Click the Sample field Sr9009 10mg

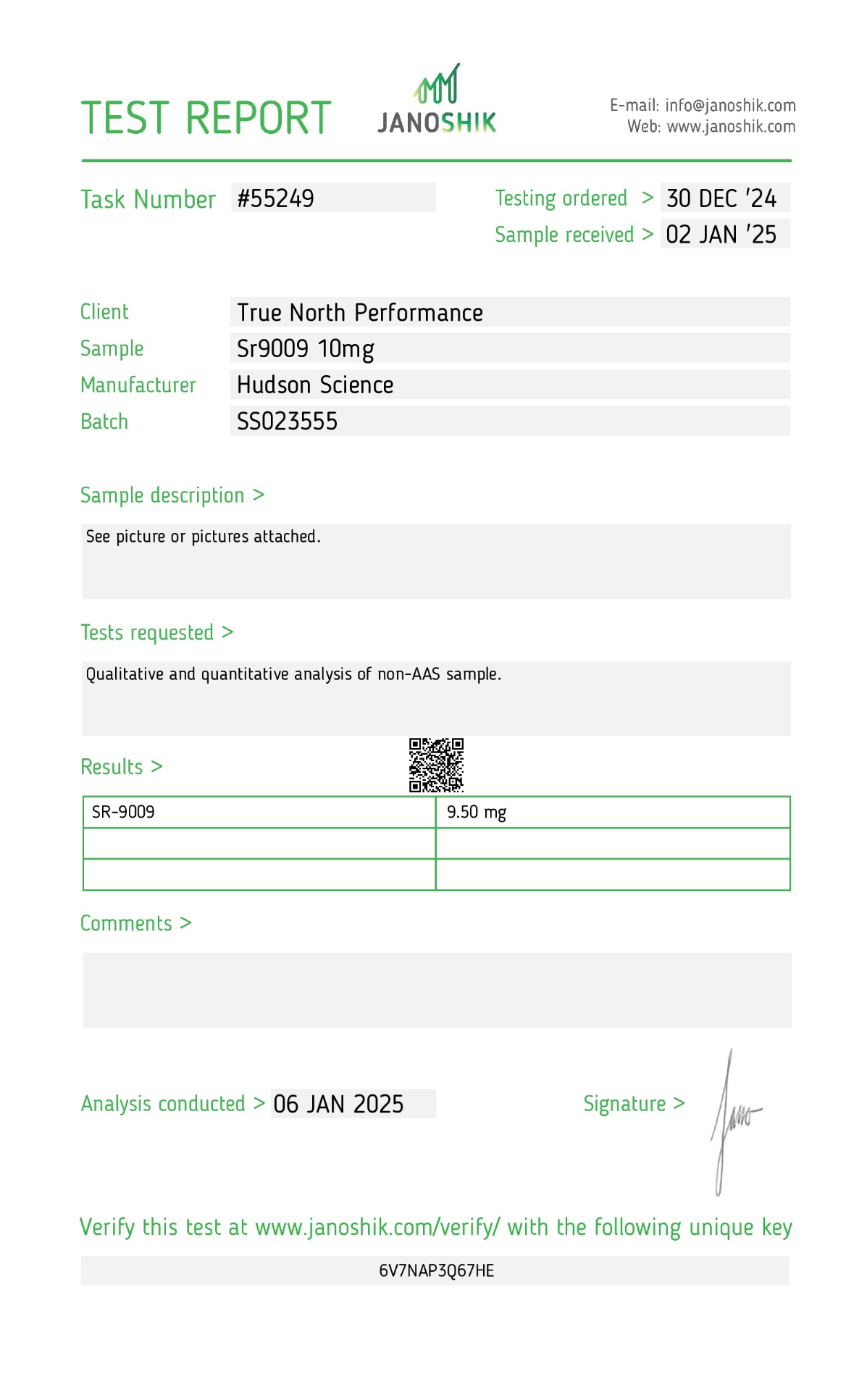click(x=510, y=348)
